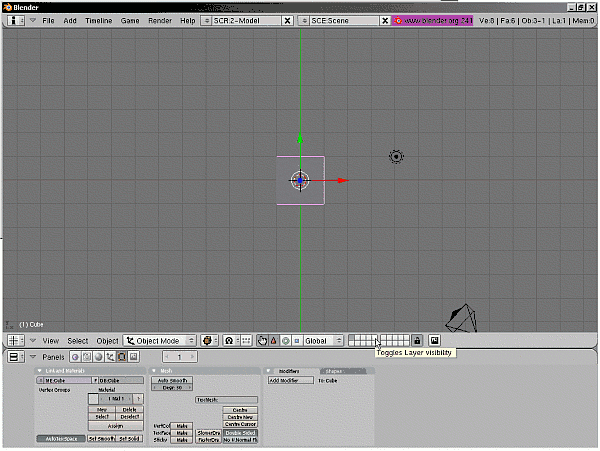Click the render preview icon in 3D header

(x=435, y=341)
